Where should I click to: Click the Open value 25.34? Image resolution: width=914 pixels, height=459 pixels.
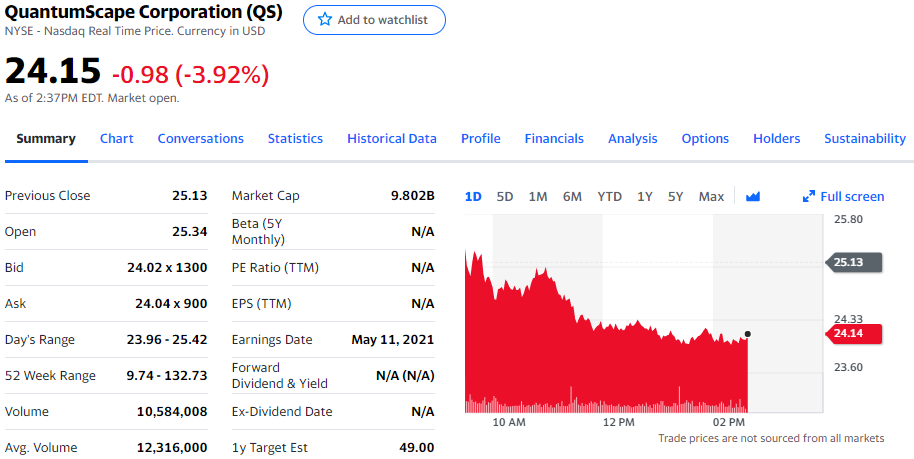189,232
